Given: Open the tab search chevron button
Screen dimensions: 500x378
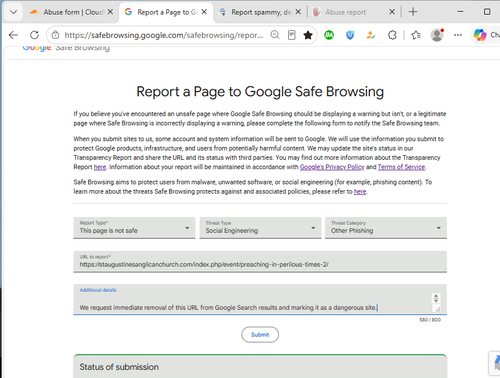Looking at the screenshot, I should coord(13,12).
